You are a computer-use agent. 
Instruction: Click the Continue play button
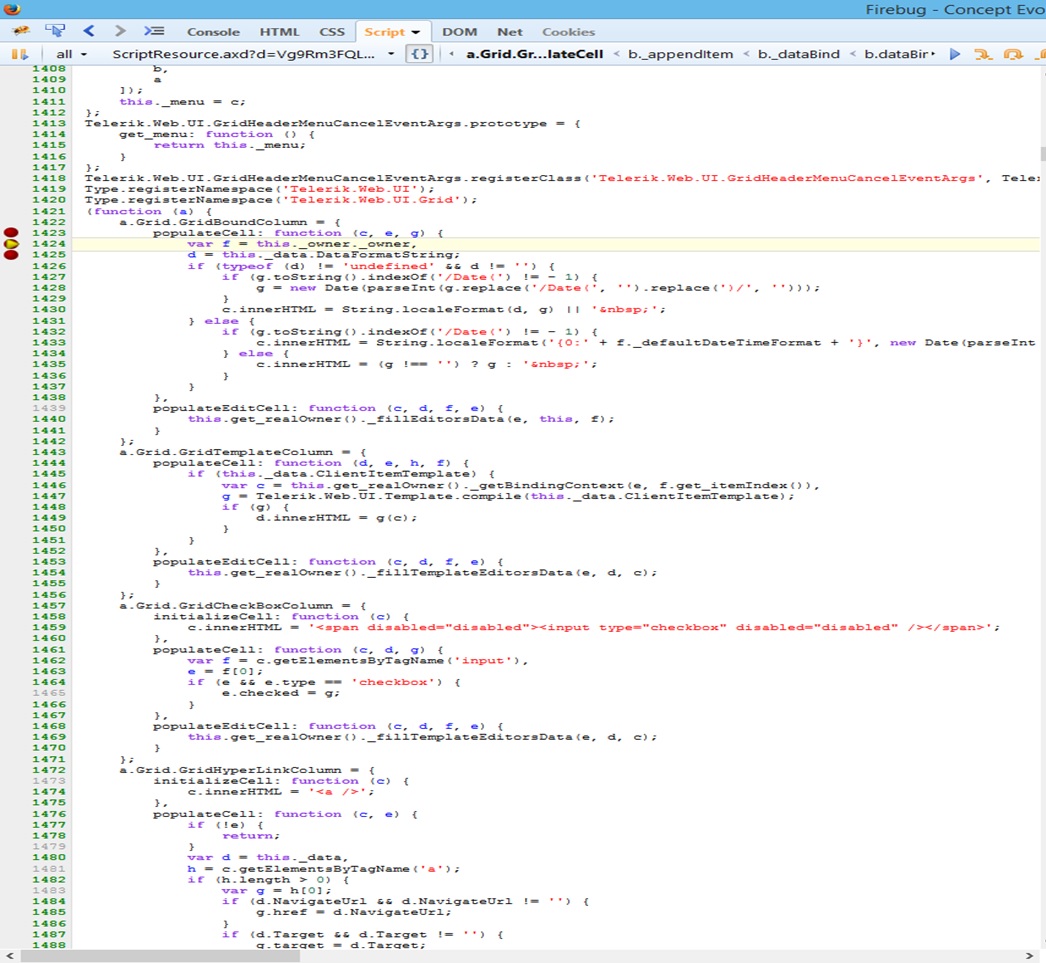[955, 54]
